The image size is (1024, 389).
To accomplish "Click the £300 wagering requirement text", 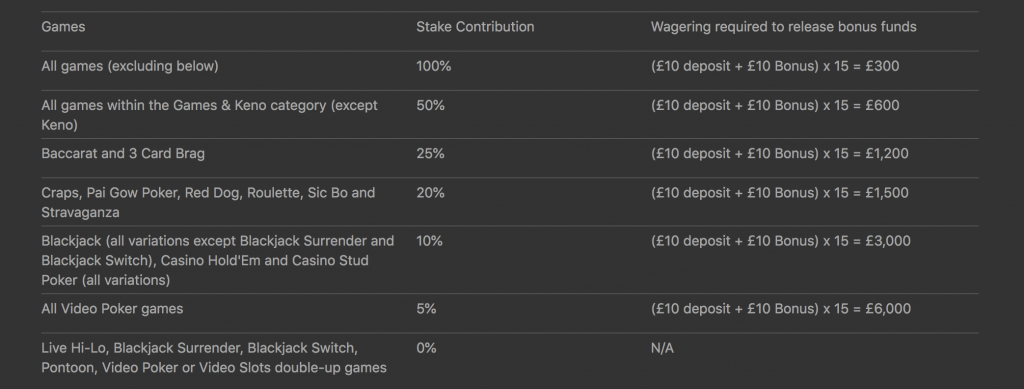I will (x=775, y=66).
